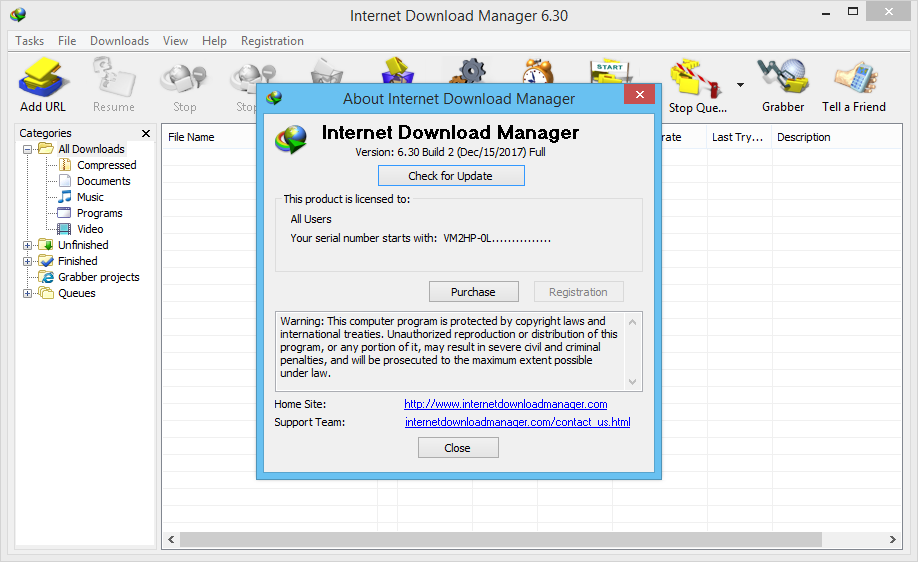This screenshot has height=562, width=918.
Task: Expand the Finished tree node
Action: (x=27, y=261)
